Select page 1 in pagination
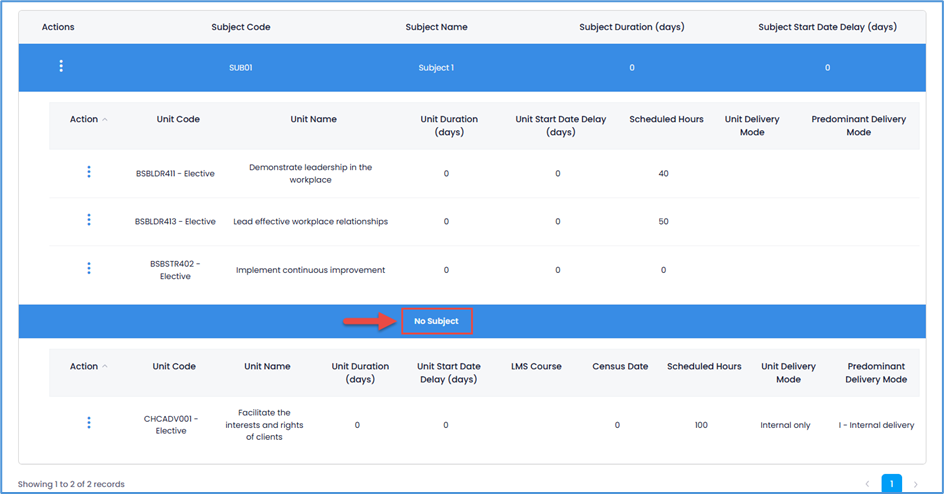Image resolution: width=944 pixels, height=494 pixels. pos(891,484)
